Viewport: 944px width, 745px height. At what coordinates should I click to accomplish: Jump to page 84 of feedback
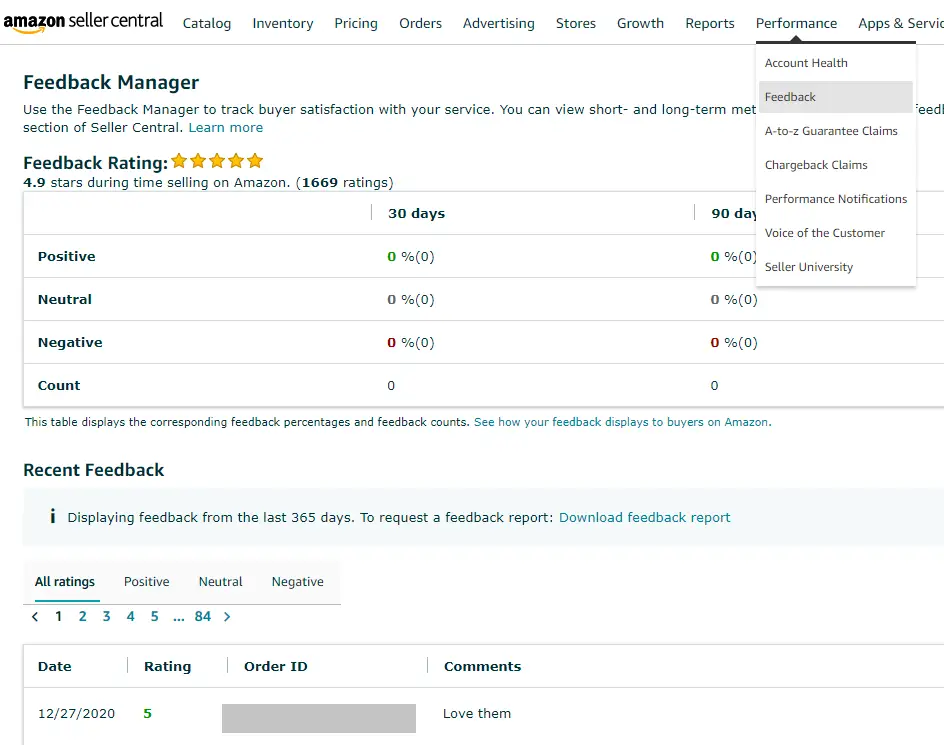[203, 617]
